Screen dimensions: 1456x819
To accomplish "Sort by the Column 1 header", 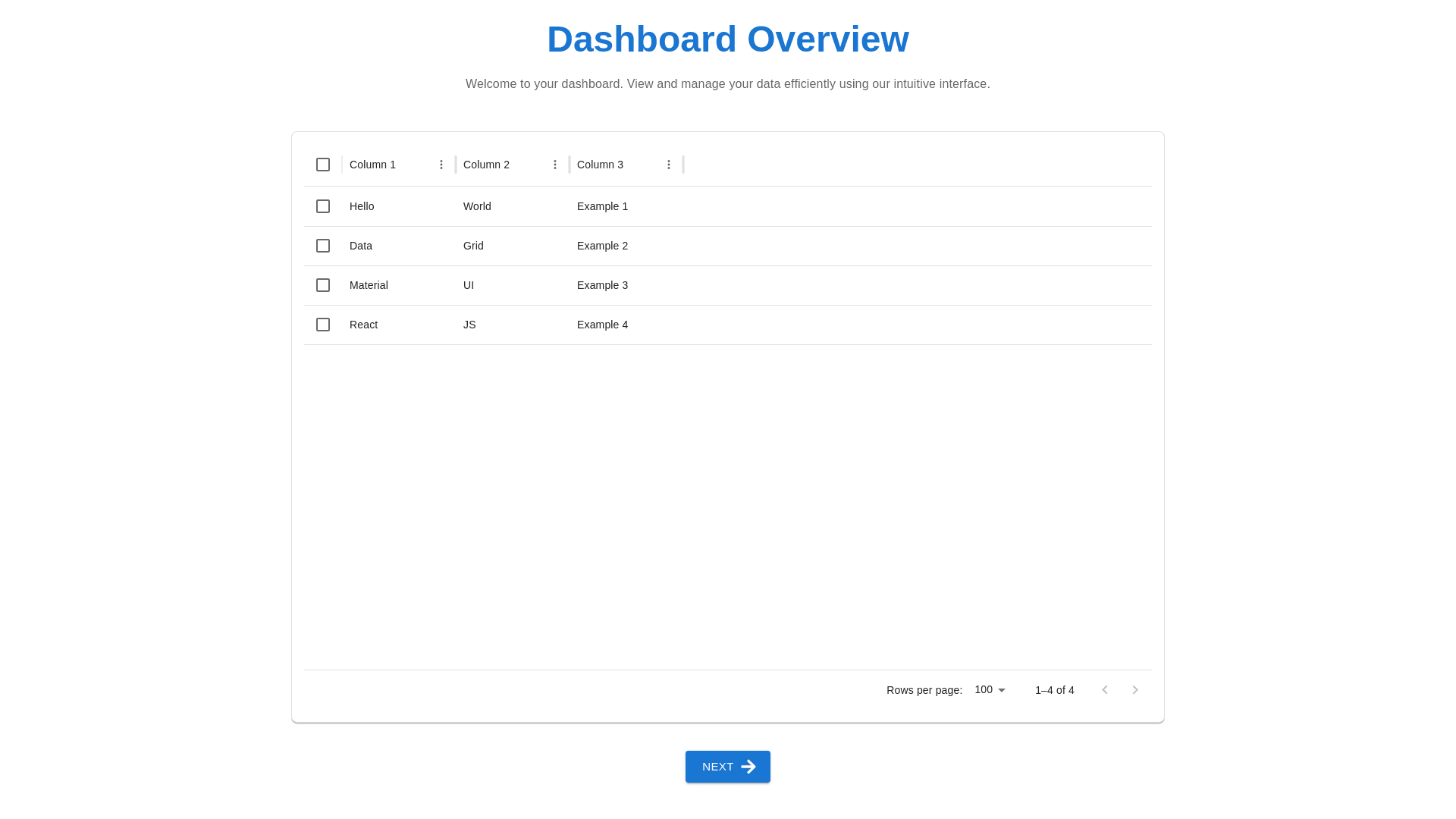I will pyautogui.click(x=372, y=165).
